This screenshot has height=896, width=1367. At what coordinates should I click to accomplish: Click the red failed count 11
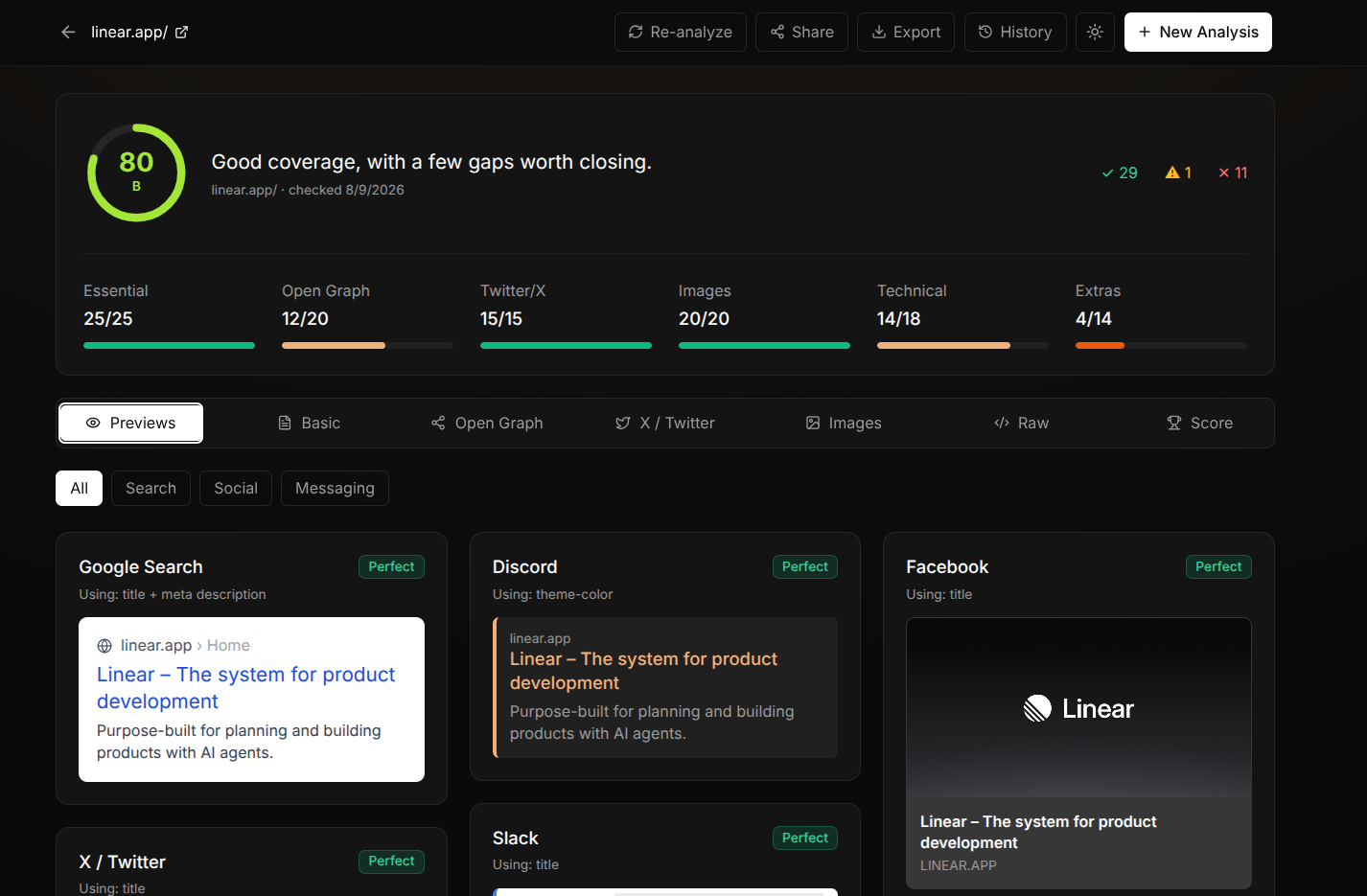(x=1233, y=172)
